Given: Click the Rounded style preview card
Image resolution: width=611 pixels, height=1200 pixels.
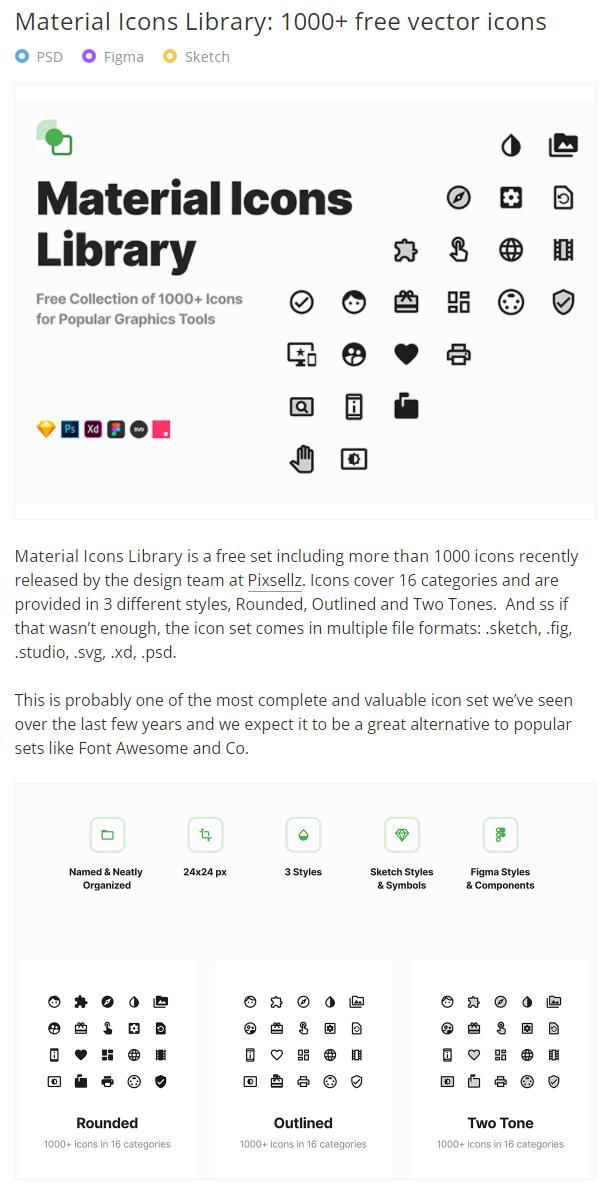Looking at the screenshot, I should 107,1060.
